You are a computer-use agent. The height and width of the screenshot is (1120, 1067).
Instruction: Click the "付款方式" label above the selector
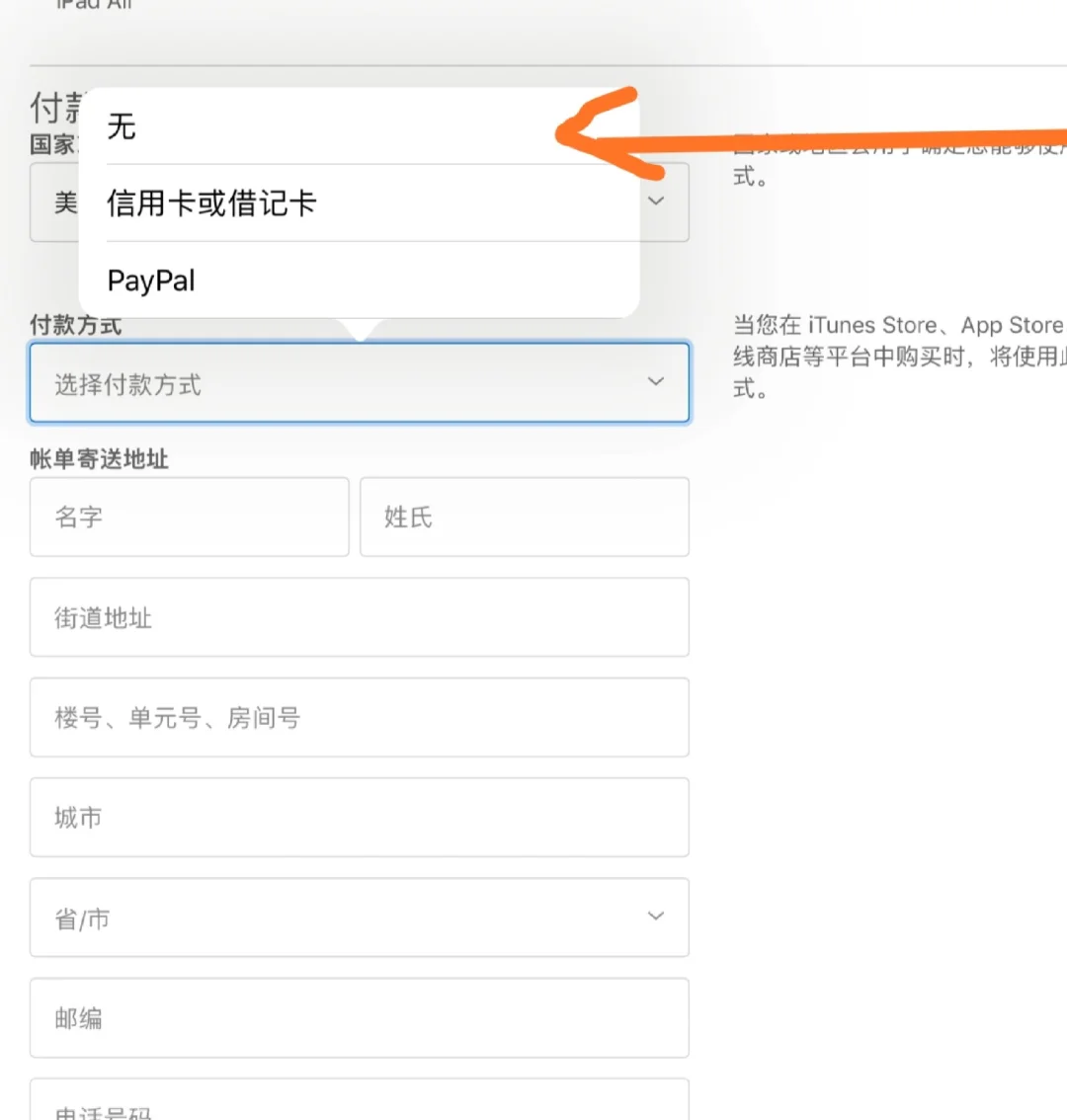(x=74, y=326)
